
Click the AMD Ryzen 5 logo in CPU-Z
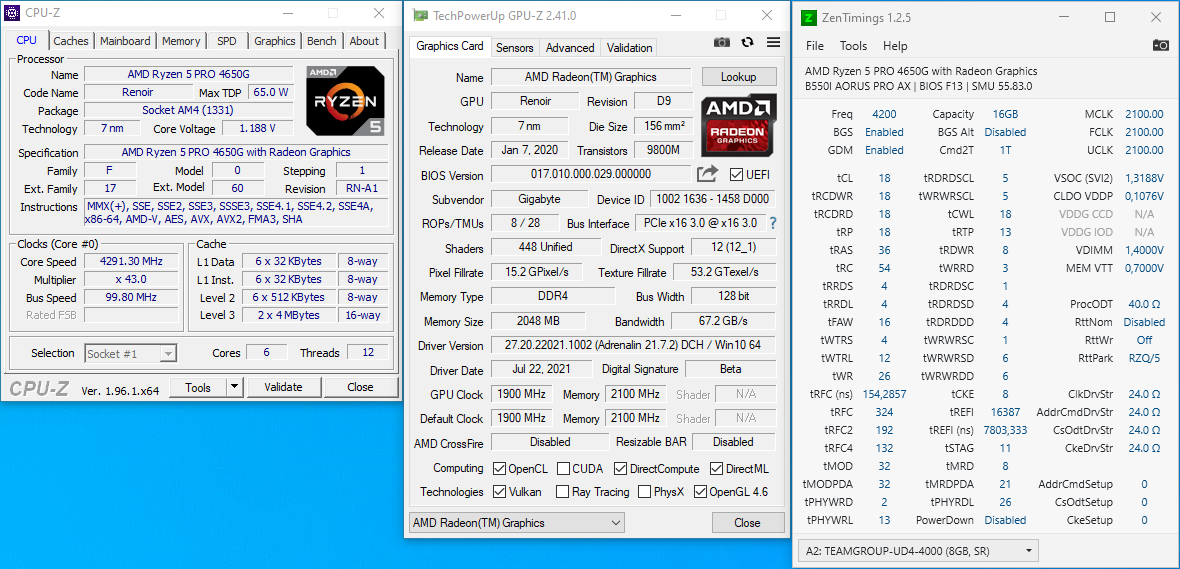pyautogui.click(x=344, y=101)
